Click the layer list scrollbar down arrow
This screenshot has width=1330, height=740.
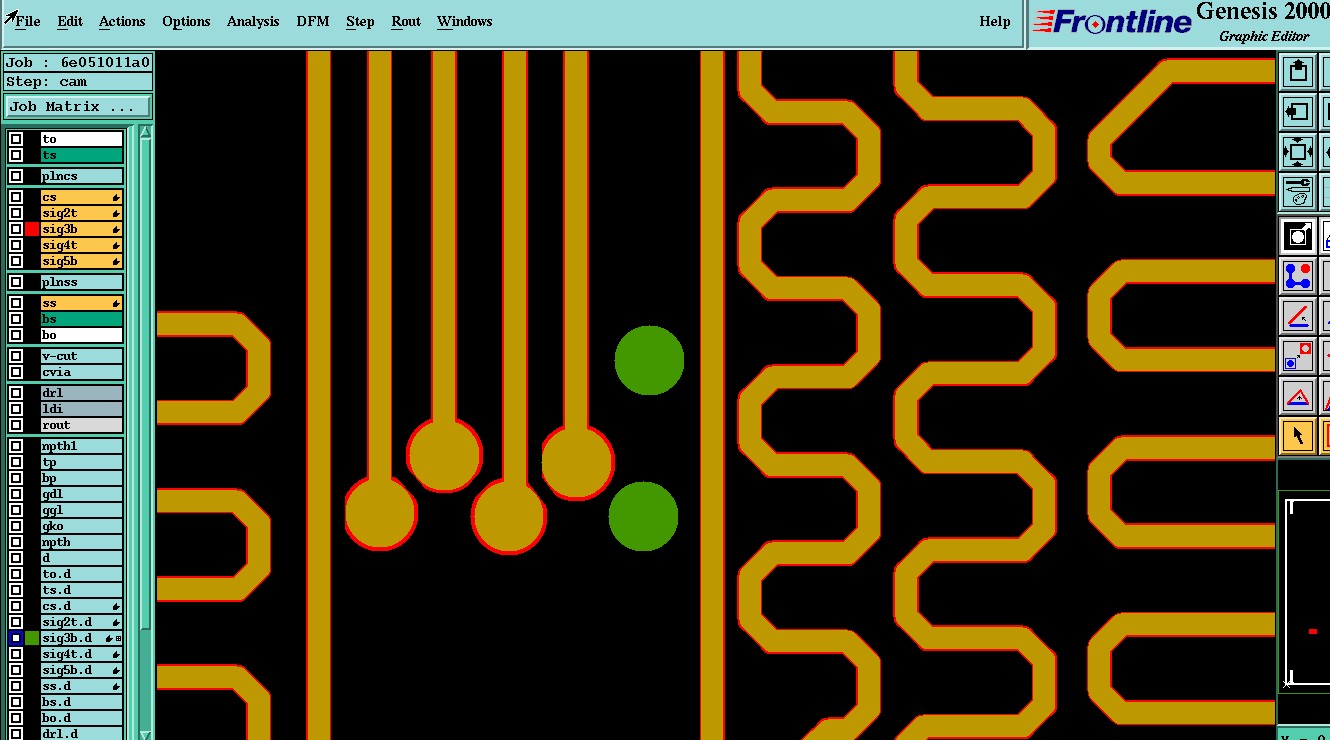[x=146, y=734]
